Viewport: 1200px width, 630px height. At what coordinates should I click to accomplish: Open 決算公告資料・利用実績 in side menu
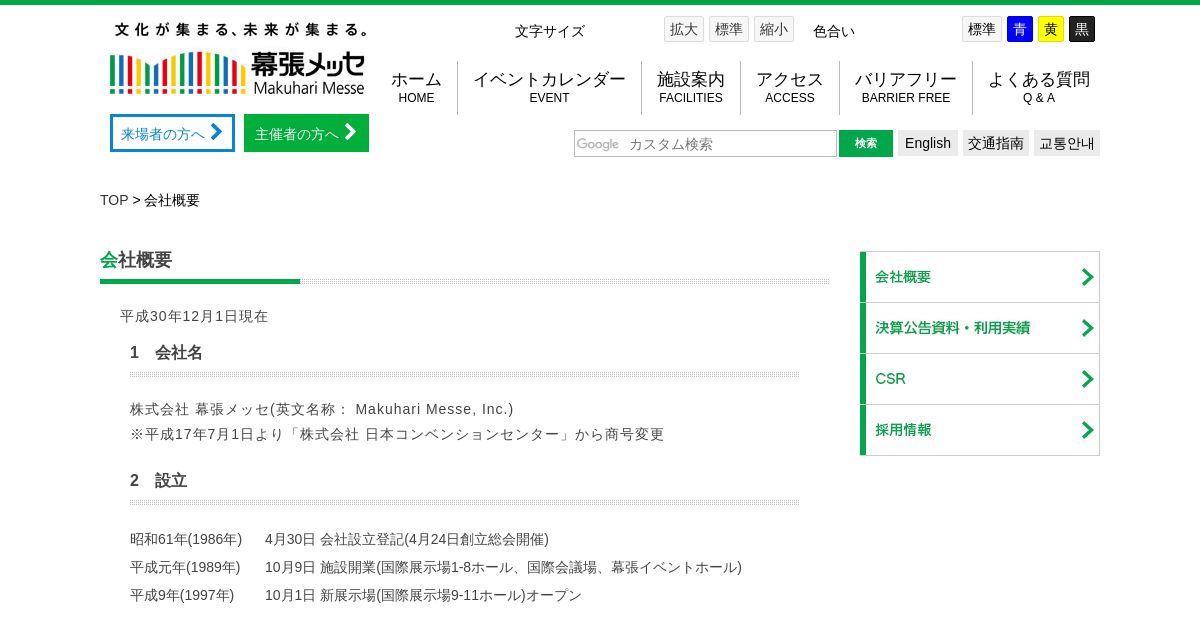click(980, 328)
